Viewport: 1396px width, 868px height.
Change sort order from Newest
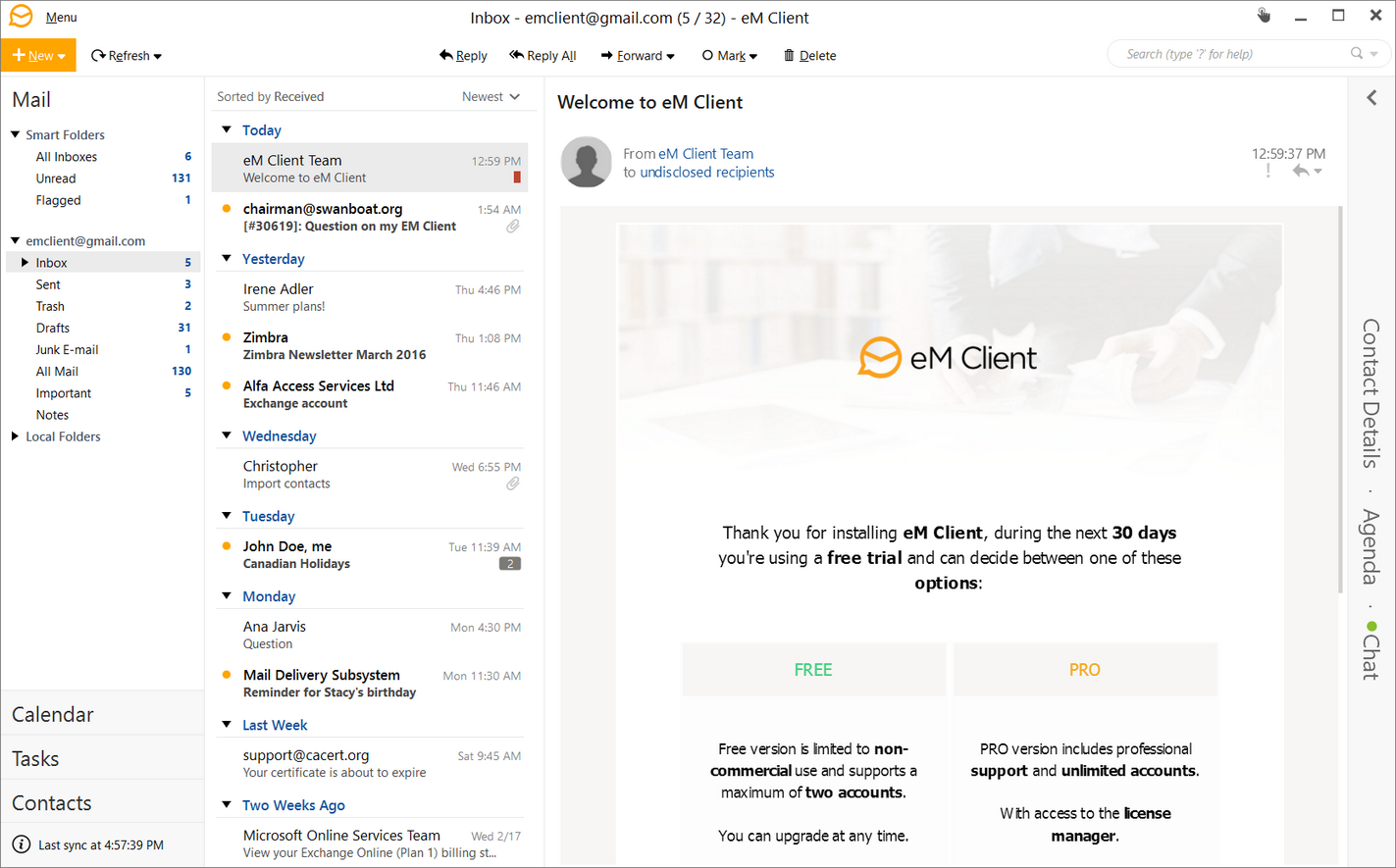tap(491, 96)
